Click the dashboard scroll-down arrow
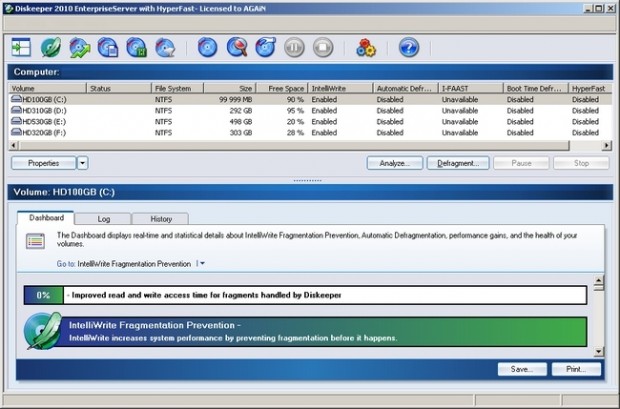 tap(599, 351)
